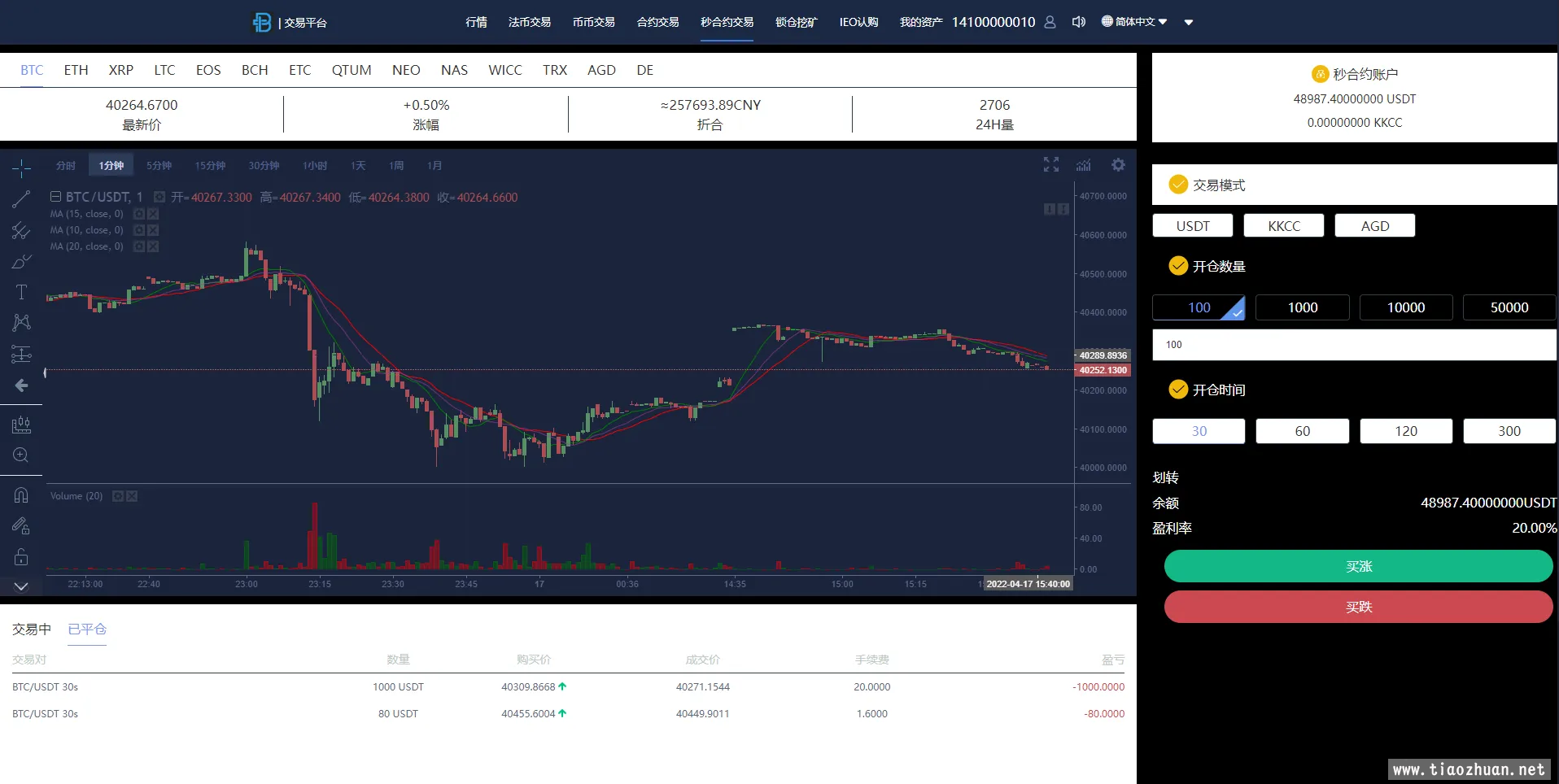Open 简体中文 language dropdown
1559x784 pixels.
coord(1134,22)
